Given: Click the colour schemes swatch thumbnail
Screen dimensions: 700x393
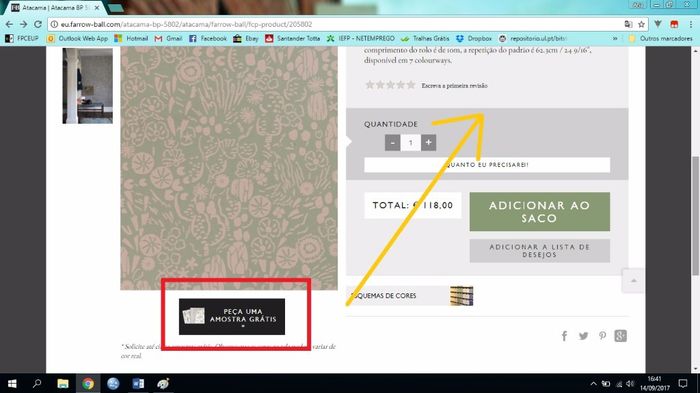Looking at the screenshot, I should (x=462, y=296).
